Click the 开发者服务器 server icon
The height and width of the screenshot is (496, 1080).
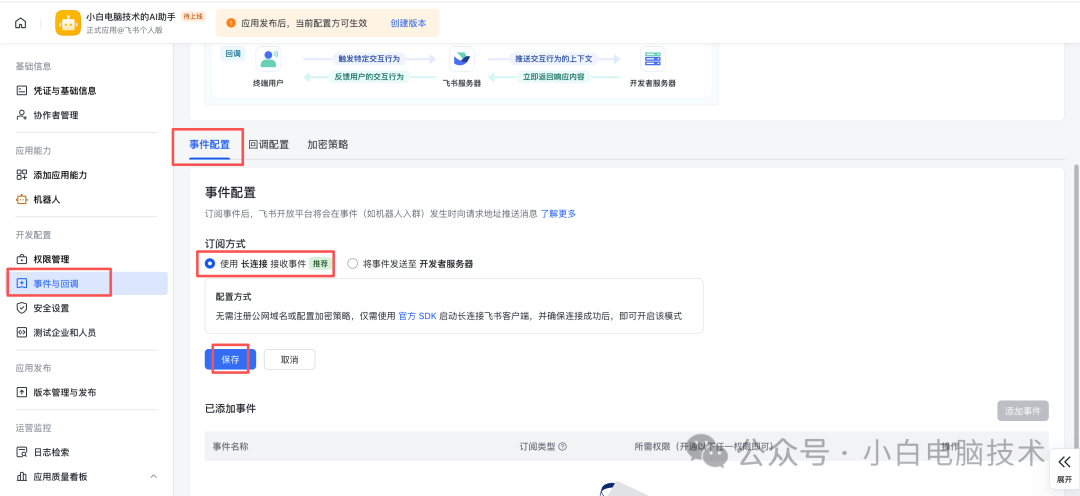click(652, 59)
